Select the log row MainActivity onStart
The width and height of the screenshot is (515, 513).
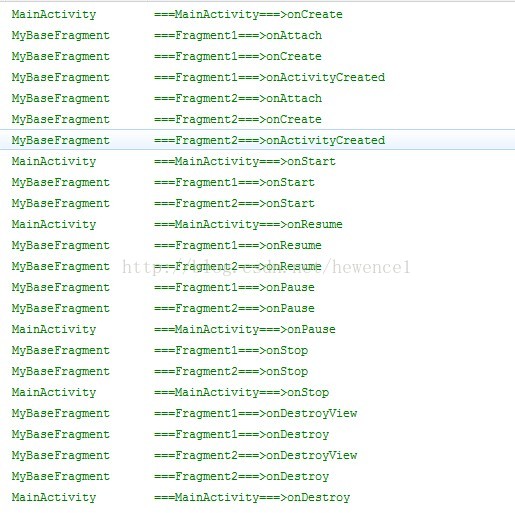257,161
